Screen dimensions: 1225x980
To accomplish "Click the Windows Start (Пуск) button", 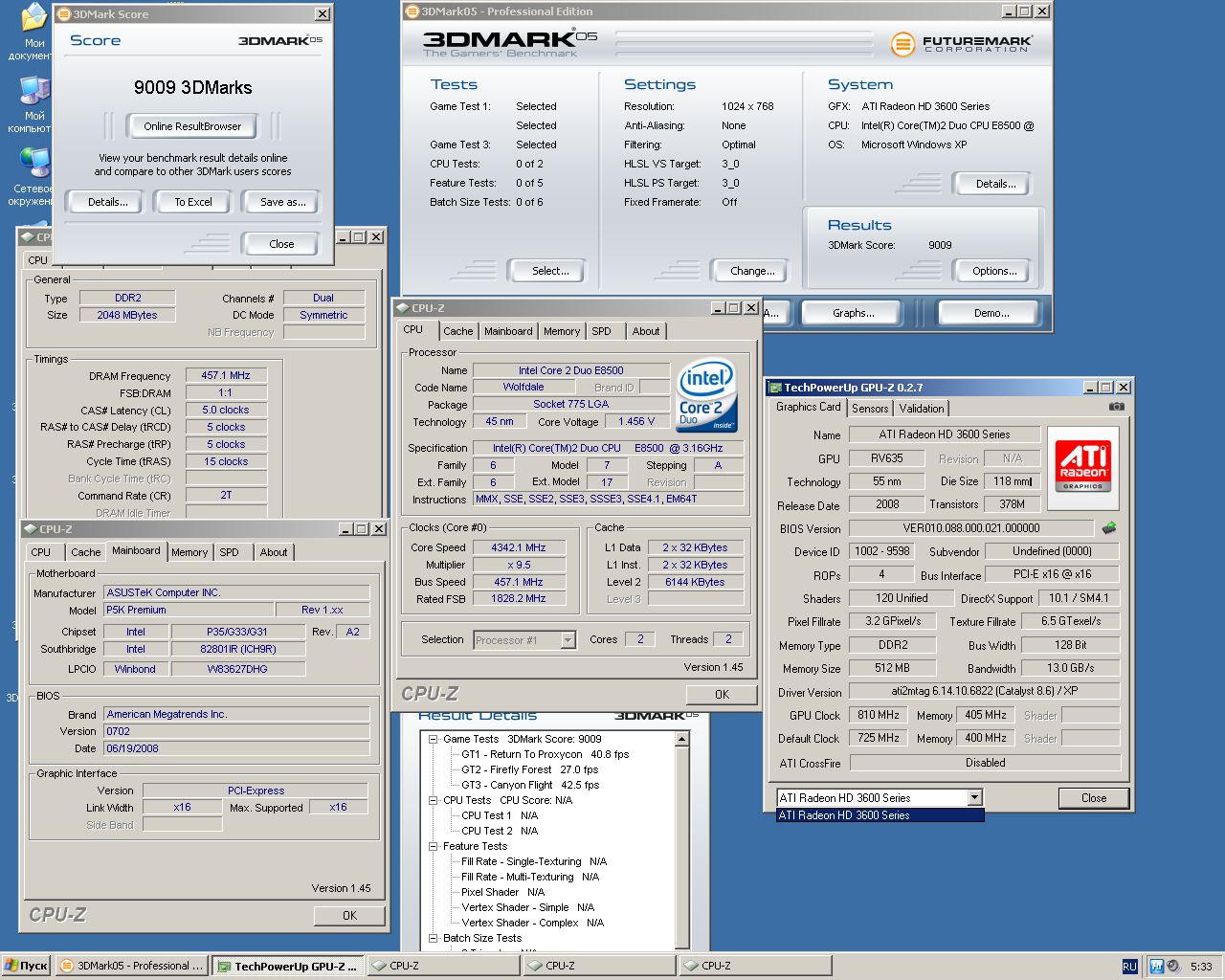I will click(x=26, y=966).
